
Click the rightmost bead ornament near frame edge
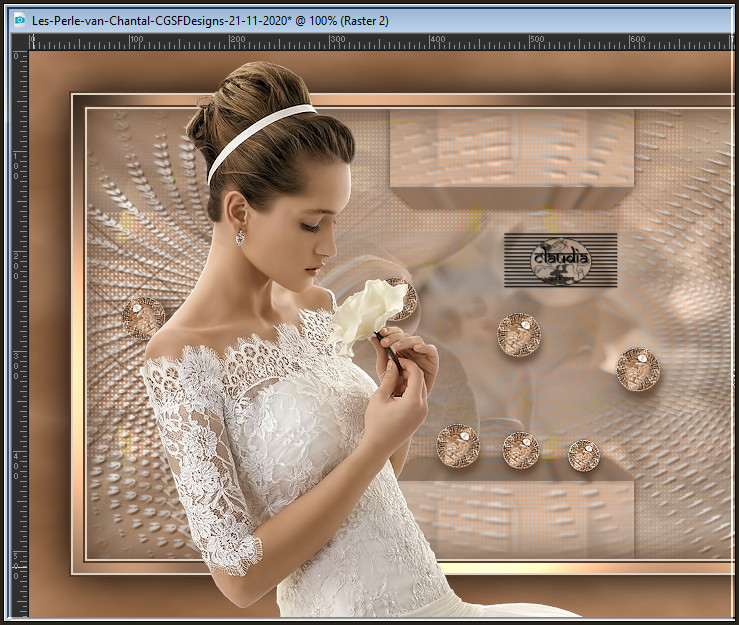[637, 369]
